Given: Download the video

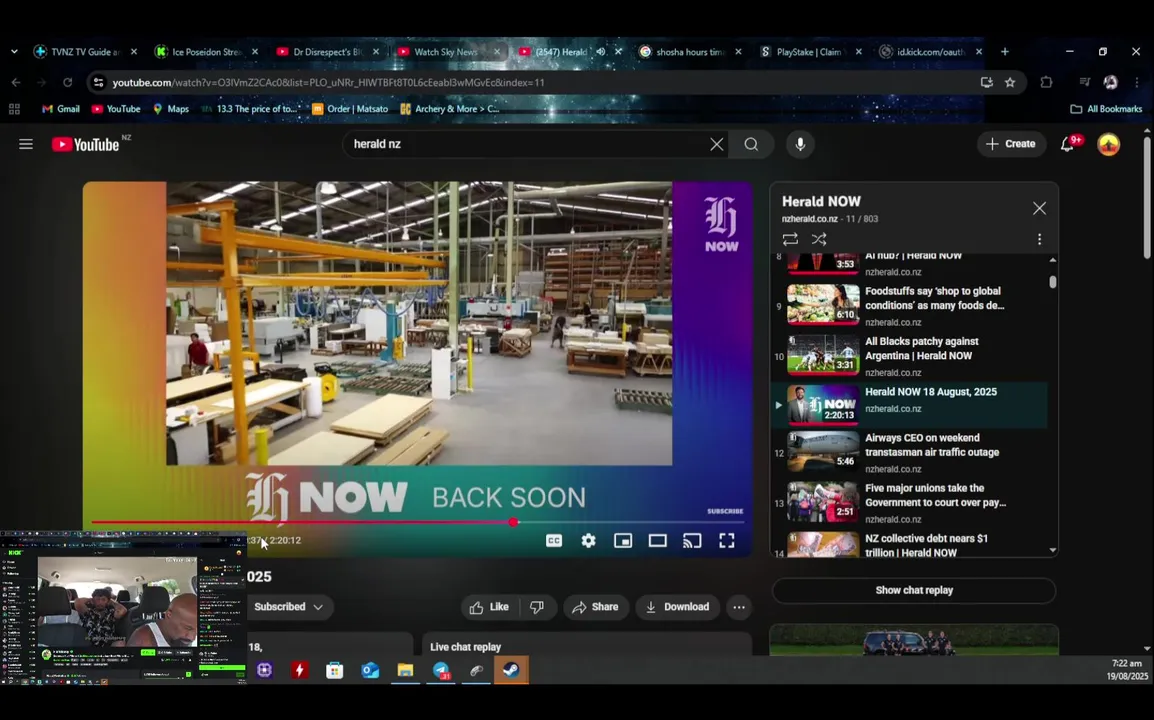Looking at the screenshot, I should coord(677,607).
